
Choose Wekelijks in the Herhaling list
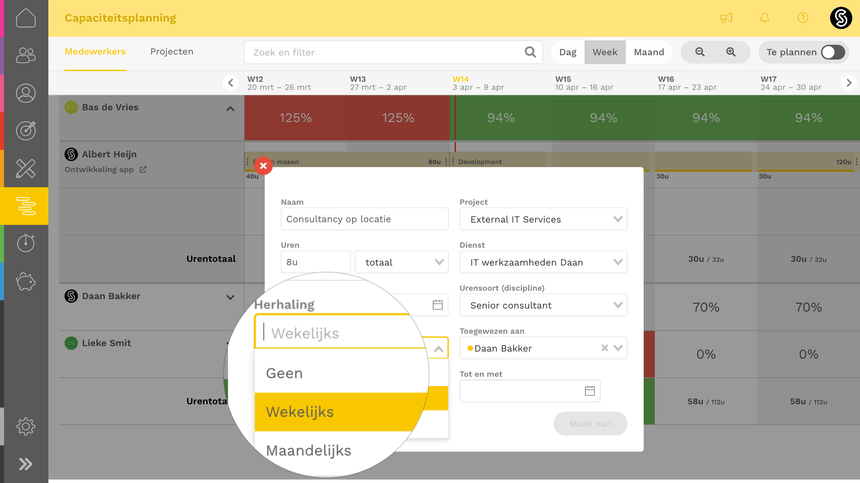(340, 412)
